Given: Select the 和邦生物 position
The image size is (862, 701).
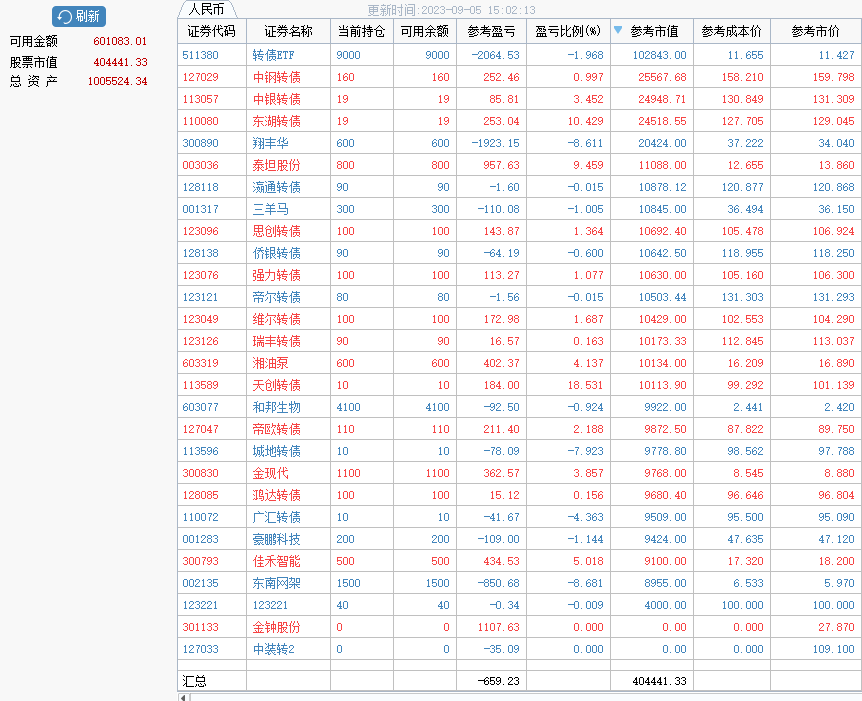Looking at the screenshot, I should [276, 407].
